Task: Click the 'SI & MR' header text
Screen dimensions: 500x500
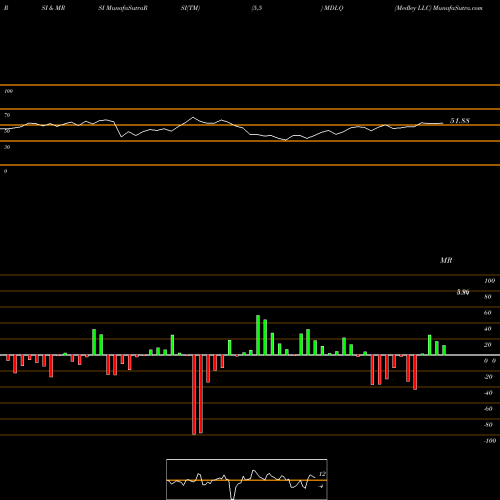Action: click(x=53, y=8)
